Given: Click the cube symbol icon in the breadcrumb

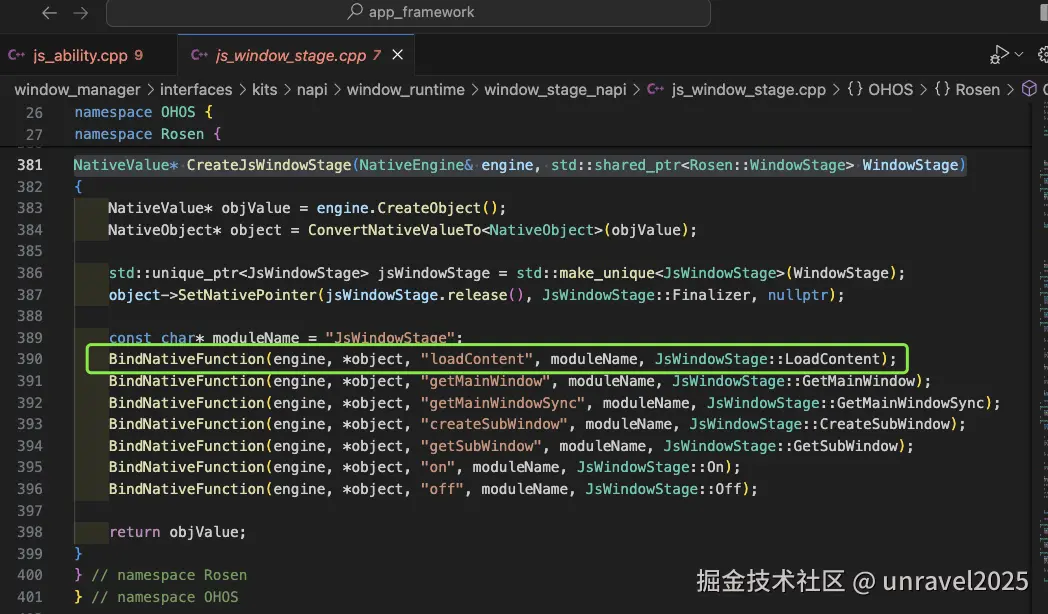Looking at the screenshot, I should point(1029,89).
